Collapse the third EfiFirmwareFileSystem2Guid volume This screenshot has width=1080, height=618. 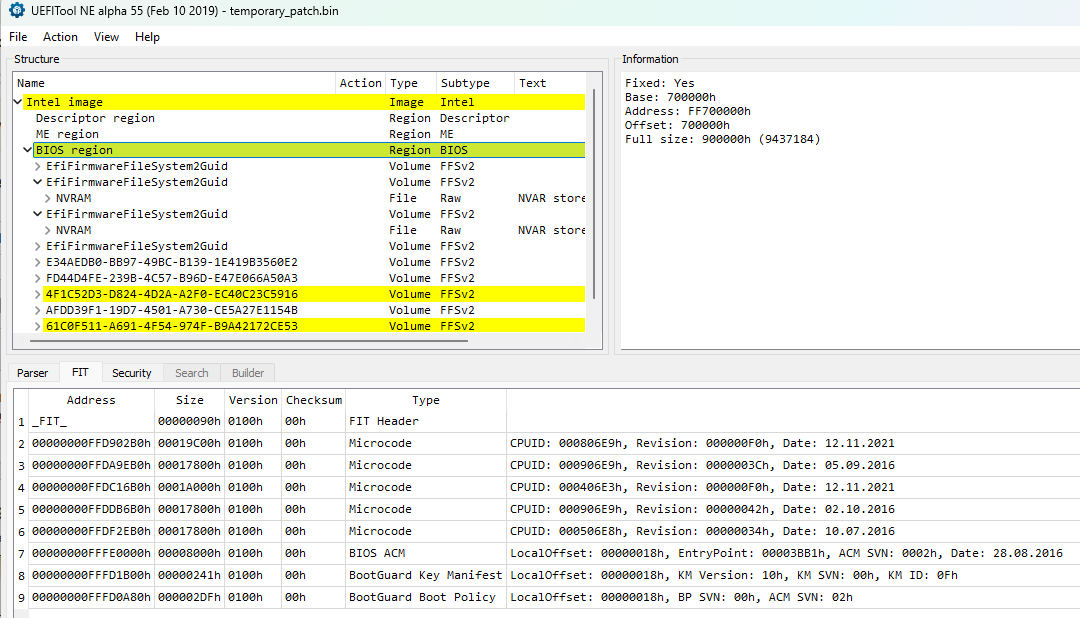point(38,214)
